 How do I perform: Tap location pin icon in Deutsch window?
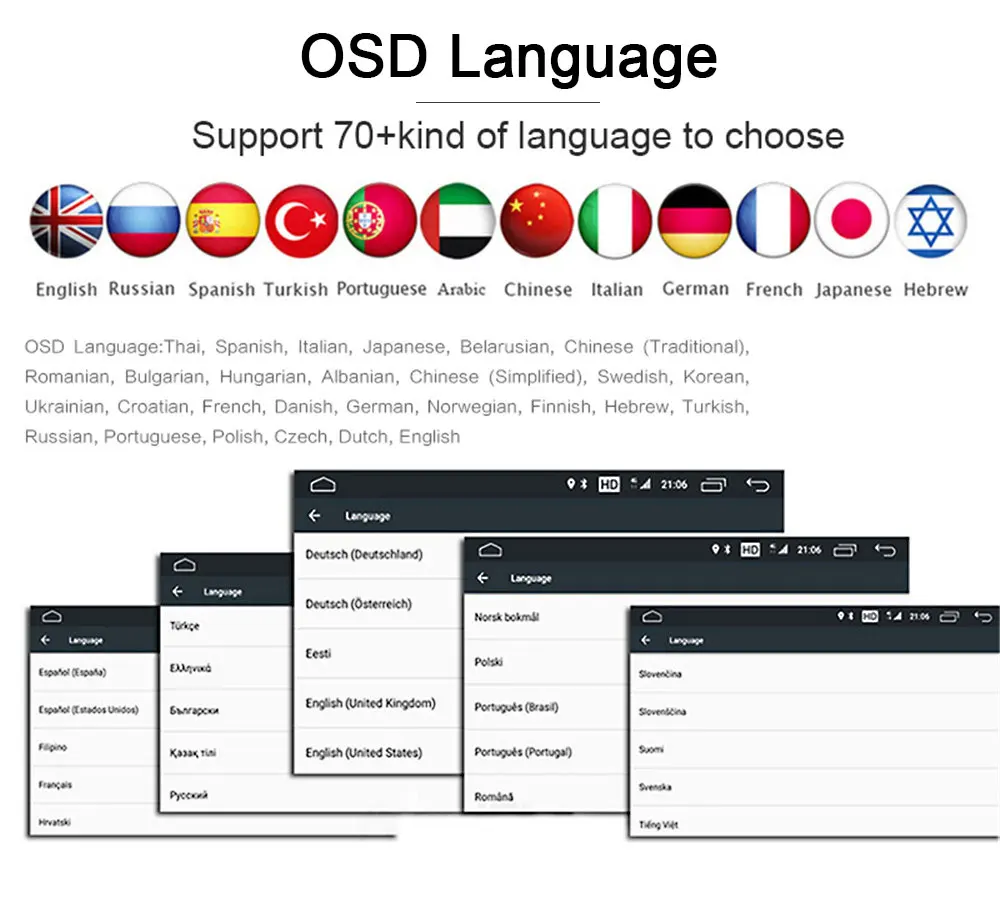(571, 484)
